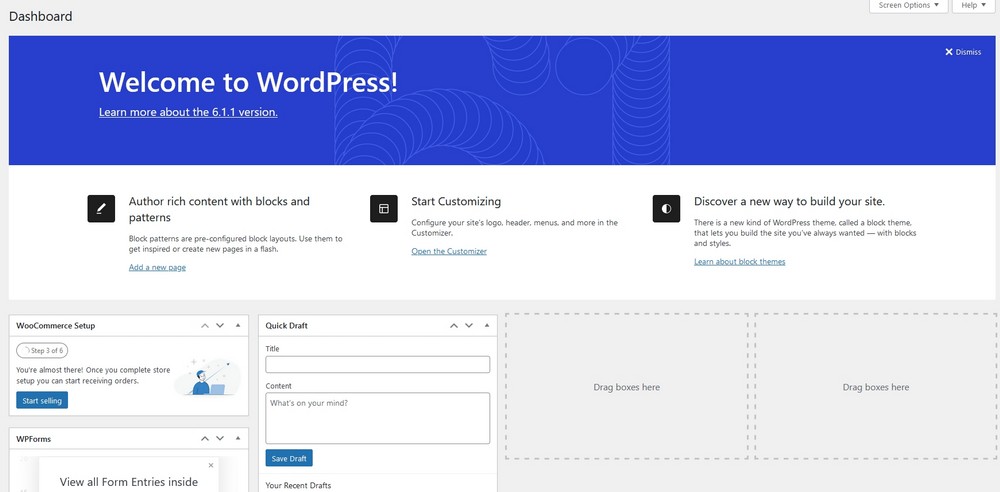This screenshot has width=1000, height=492.
Task: Open the Help dropdown tab
Action: point(973,5)
